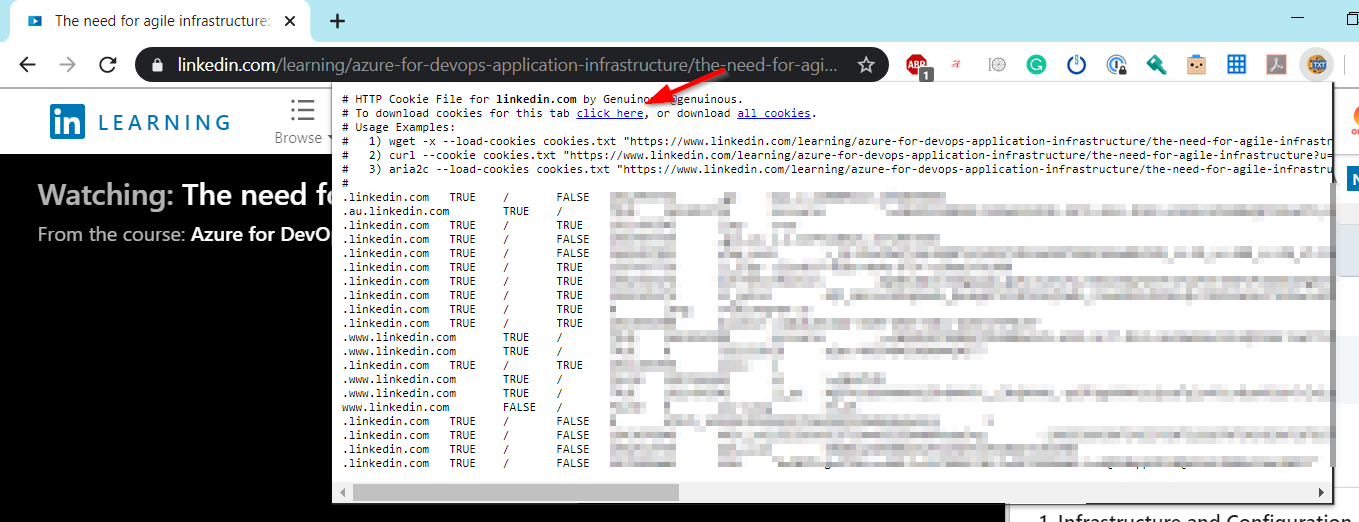
Task: Go back to the previous page
Action: point(28,65)
